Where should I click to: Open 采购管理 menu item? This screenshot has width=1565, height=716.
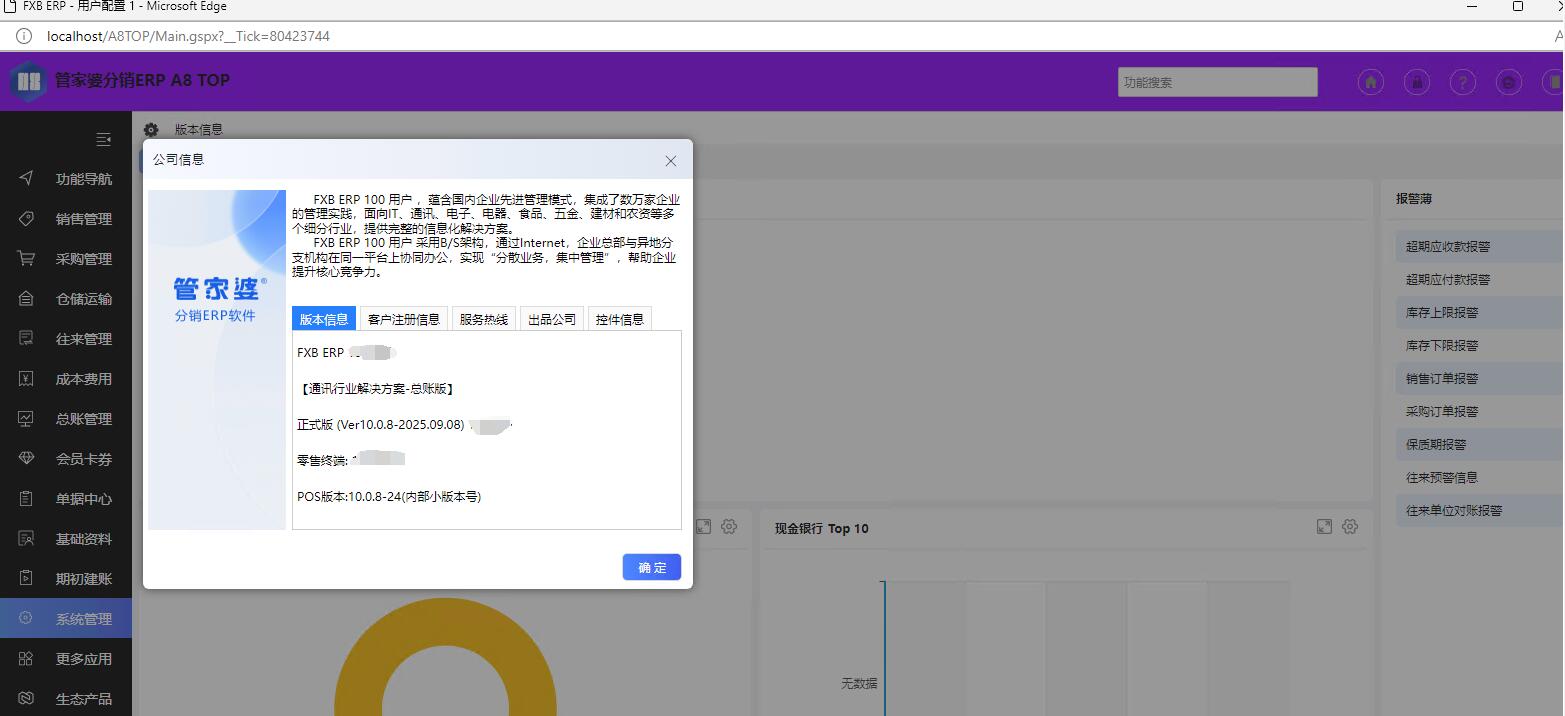click(66, 259)
